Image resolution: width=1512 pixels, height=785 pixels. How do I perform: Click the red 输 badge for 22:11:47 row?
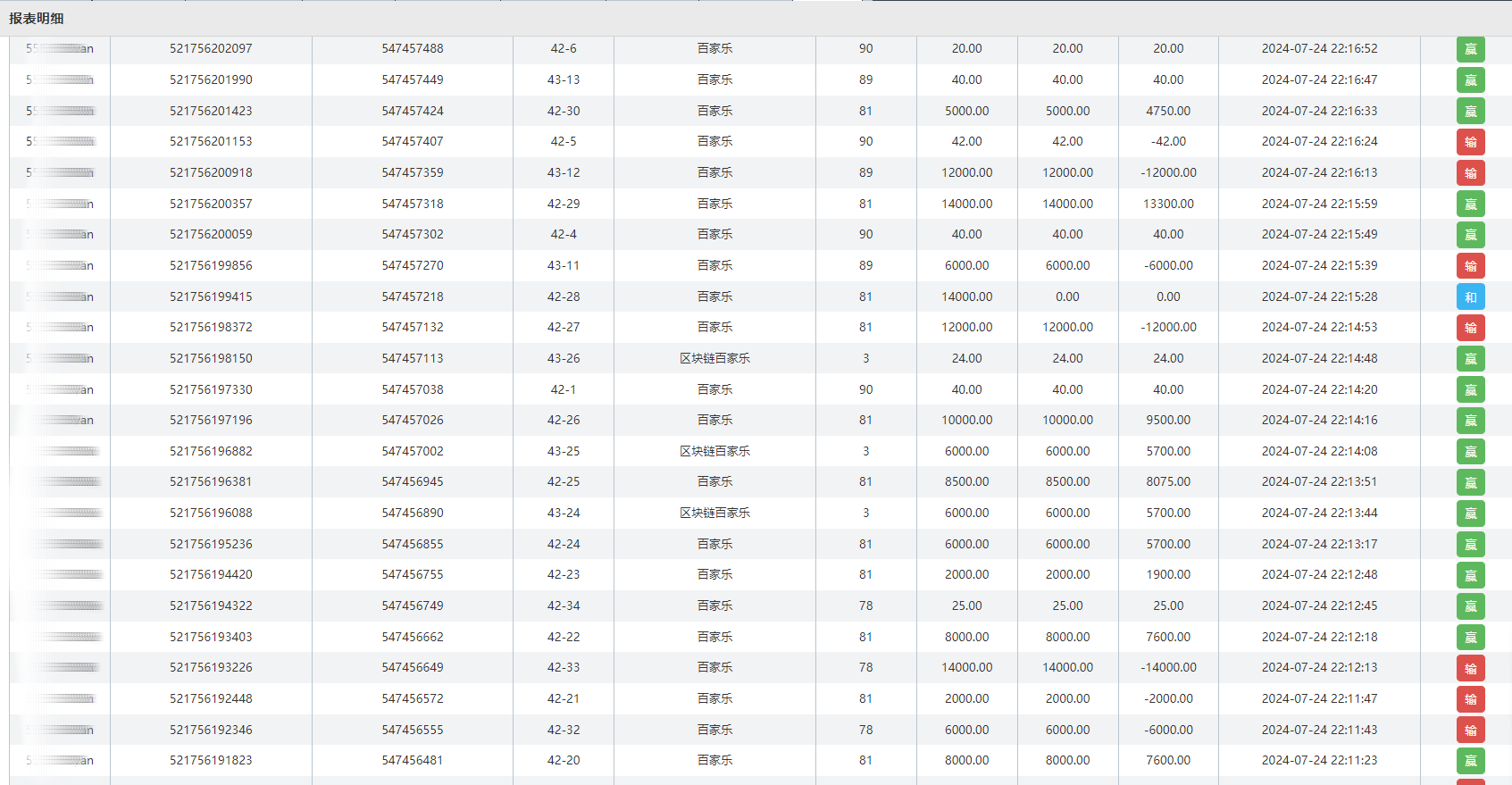pyautogui.click(x=1470, y=699)
